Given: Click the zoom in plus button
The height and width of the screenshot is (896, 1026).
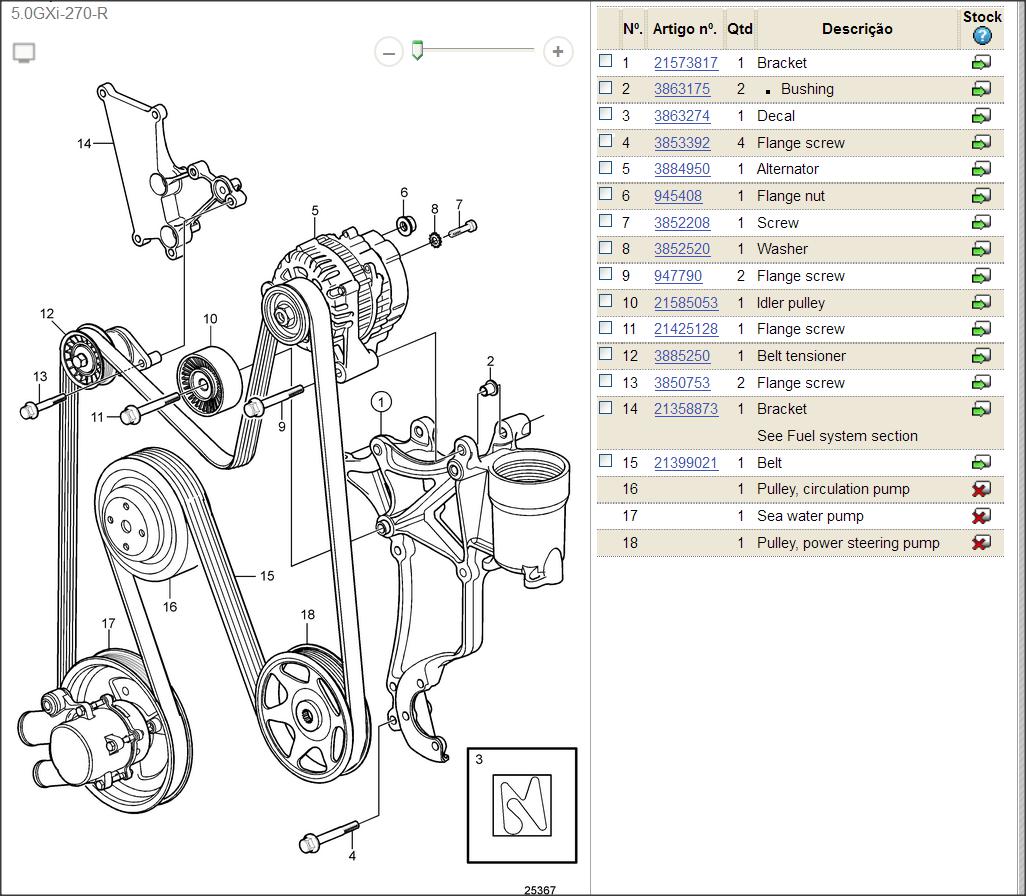Looking at the screenshot, I should tap(557, 52).
